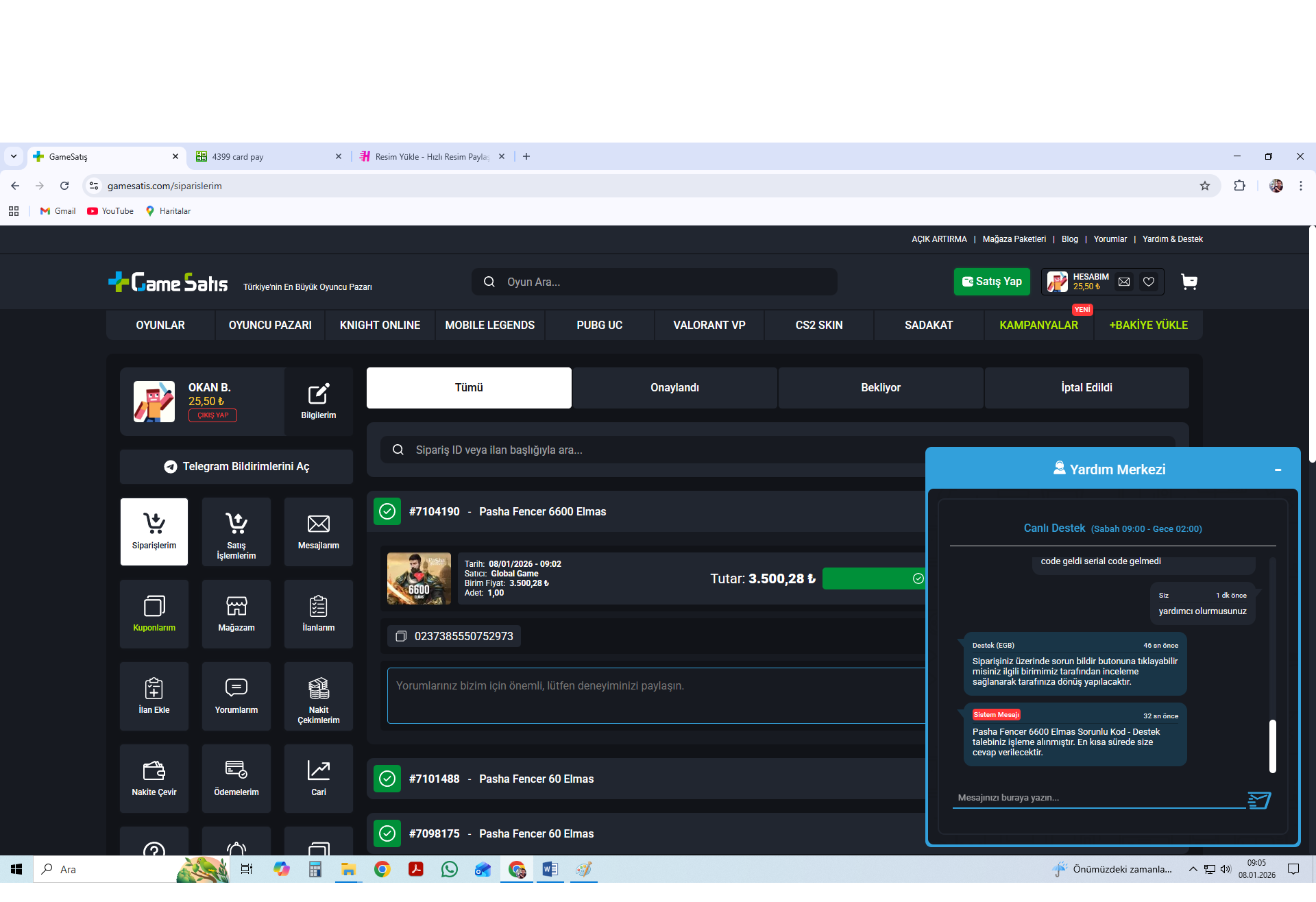Open order #7101488 Pasha Fencer 60 Elmas
The image size is (1316, 902).
(646, 779)
